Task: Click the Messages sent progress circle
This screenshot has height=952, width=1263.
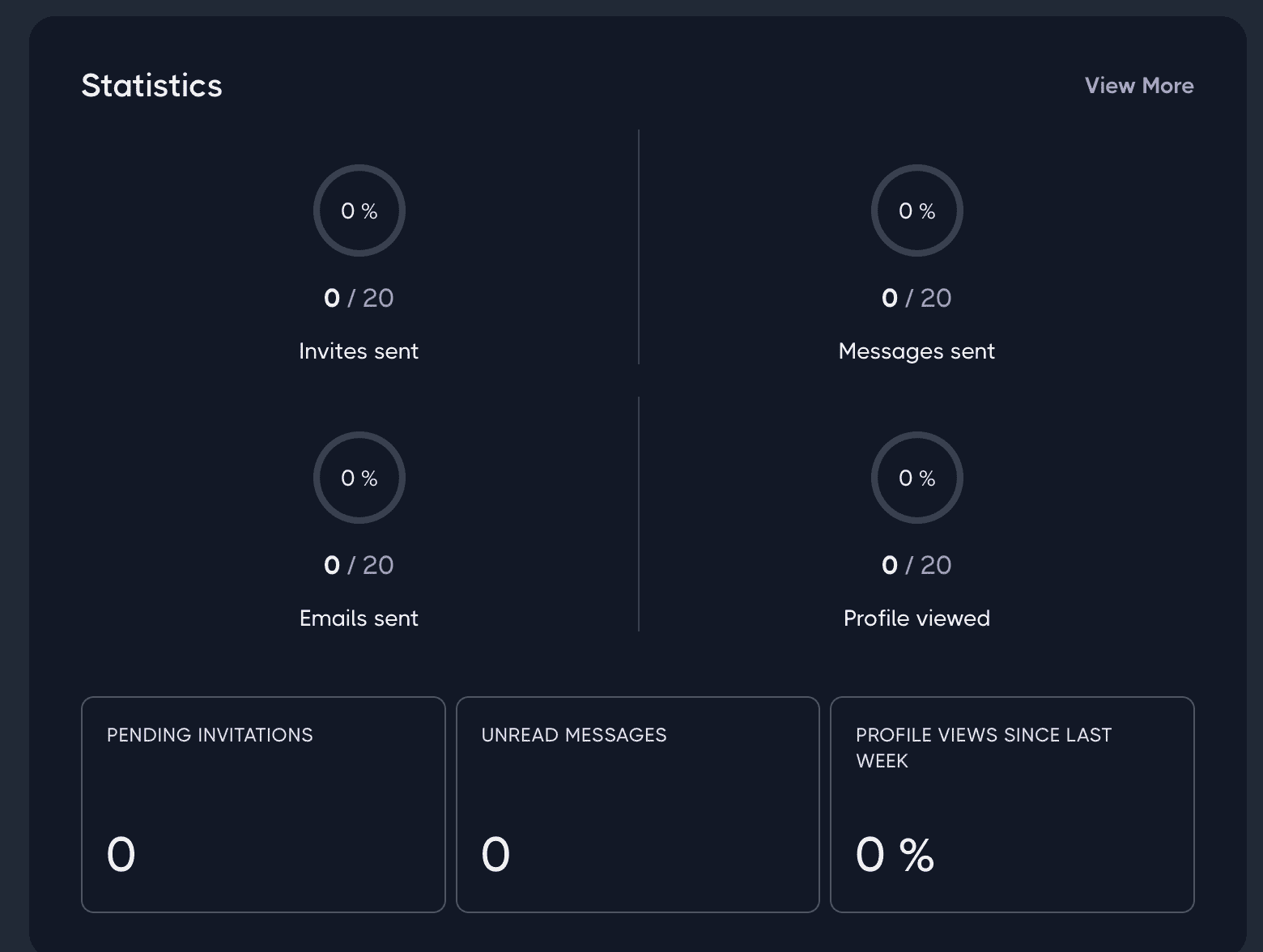Action: (916, 210)
